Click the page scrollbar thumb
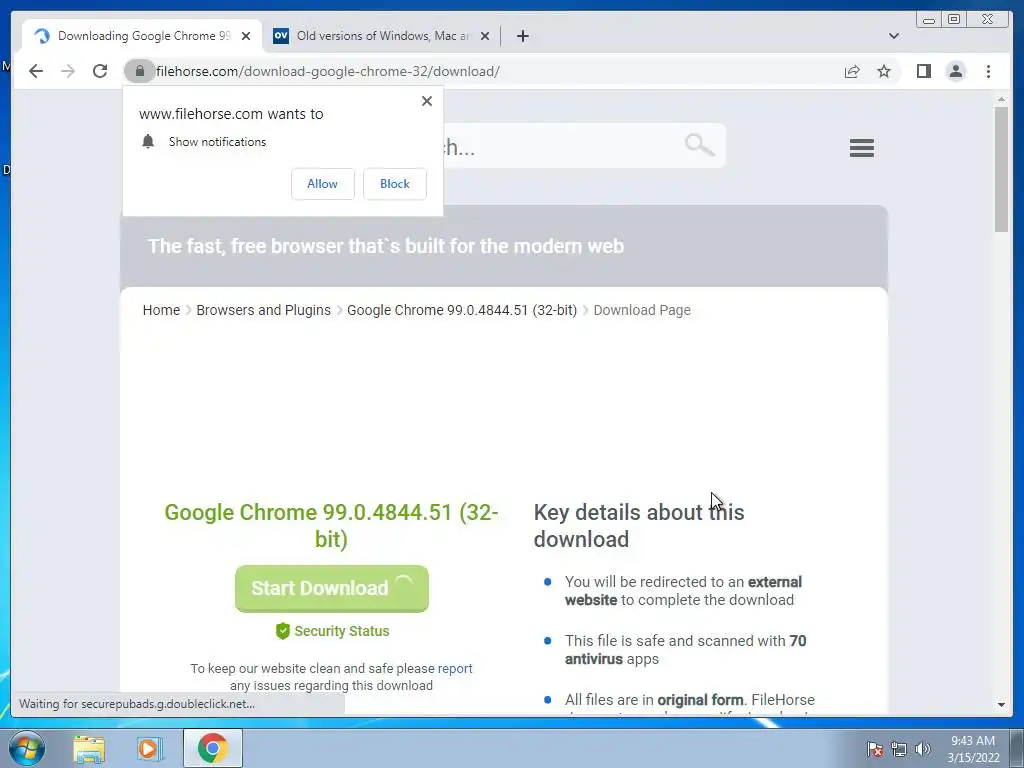Image resolution: width=1024 pixels, height=768 pixels. tap(1001, 168)
